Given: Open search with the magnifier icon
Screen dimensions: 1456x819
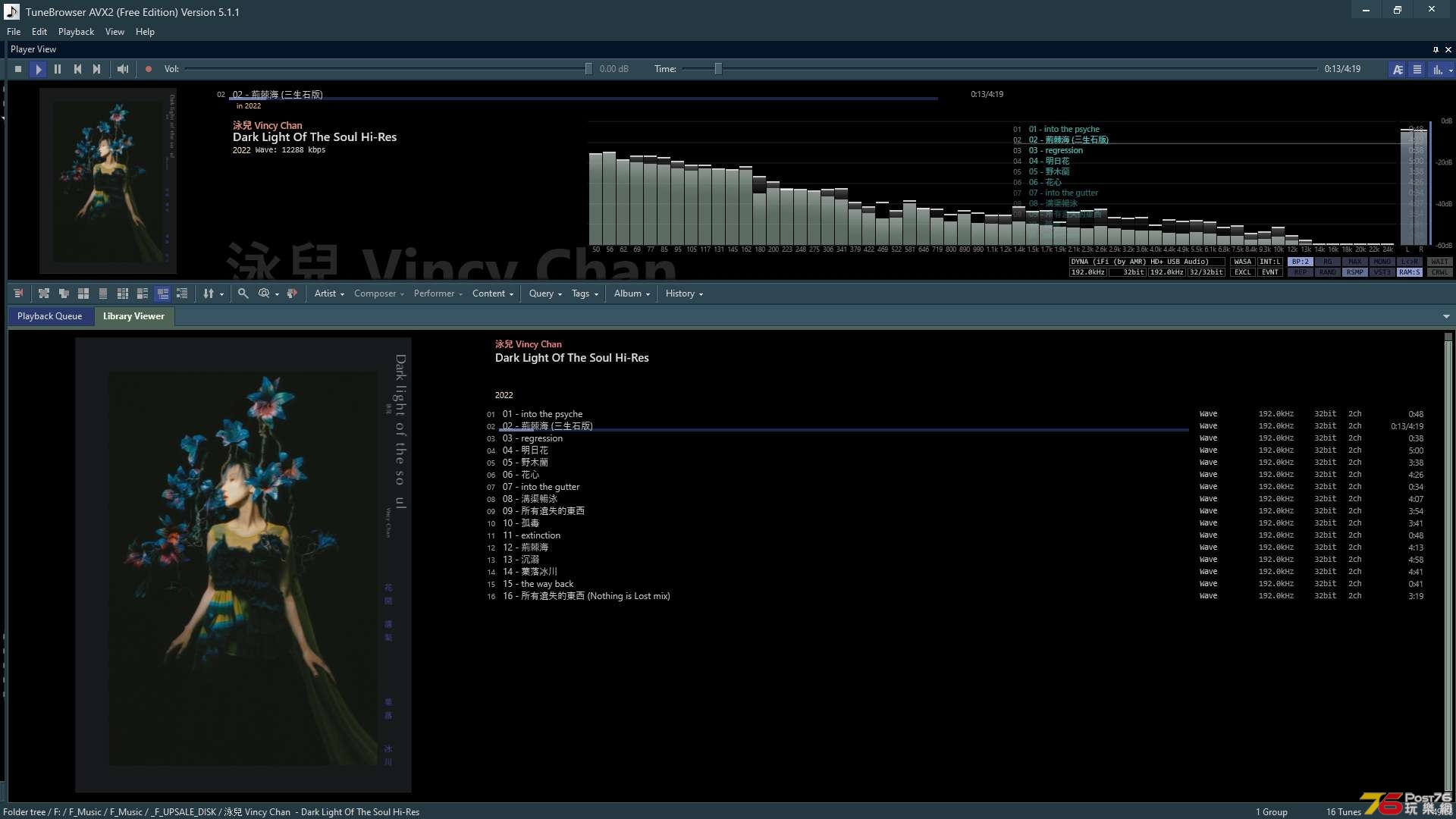Looking at the screenshot, I should click(x=243, y=293).
